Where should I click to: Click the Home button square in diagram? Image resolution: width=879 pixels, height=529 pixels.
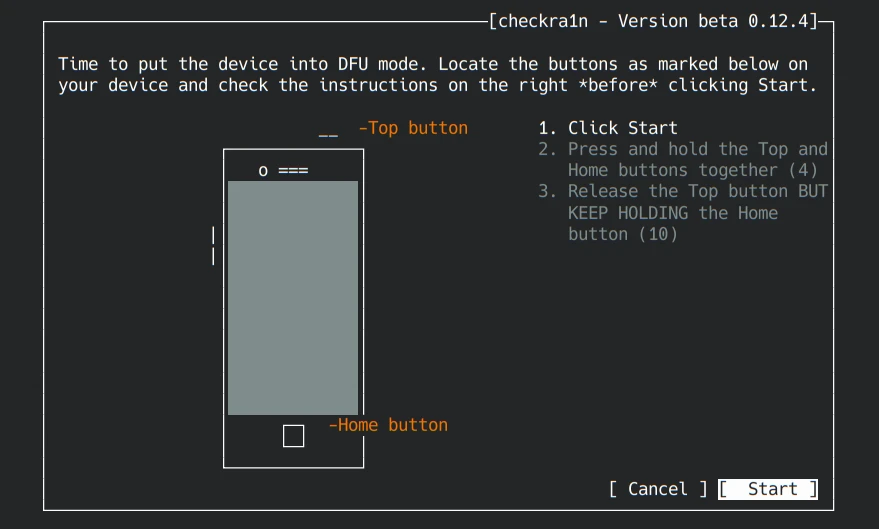pos(293,436)
